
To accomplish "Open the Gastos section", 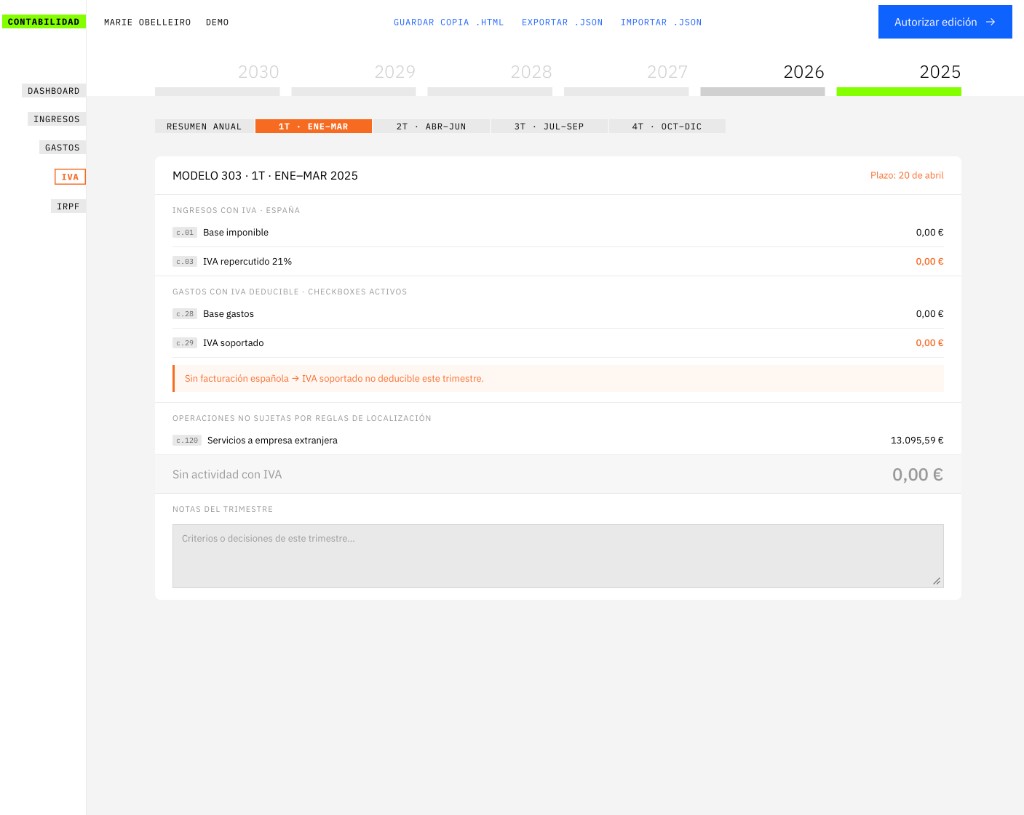I will [x=63, y=148].
